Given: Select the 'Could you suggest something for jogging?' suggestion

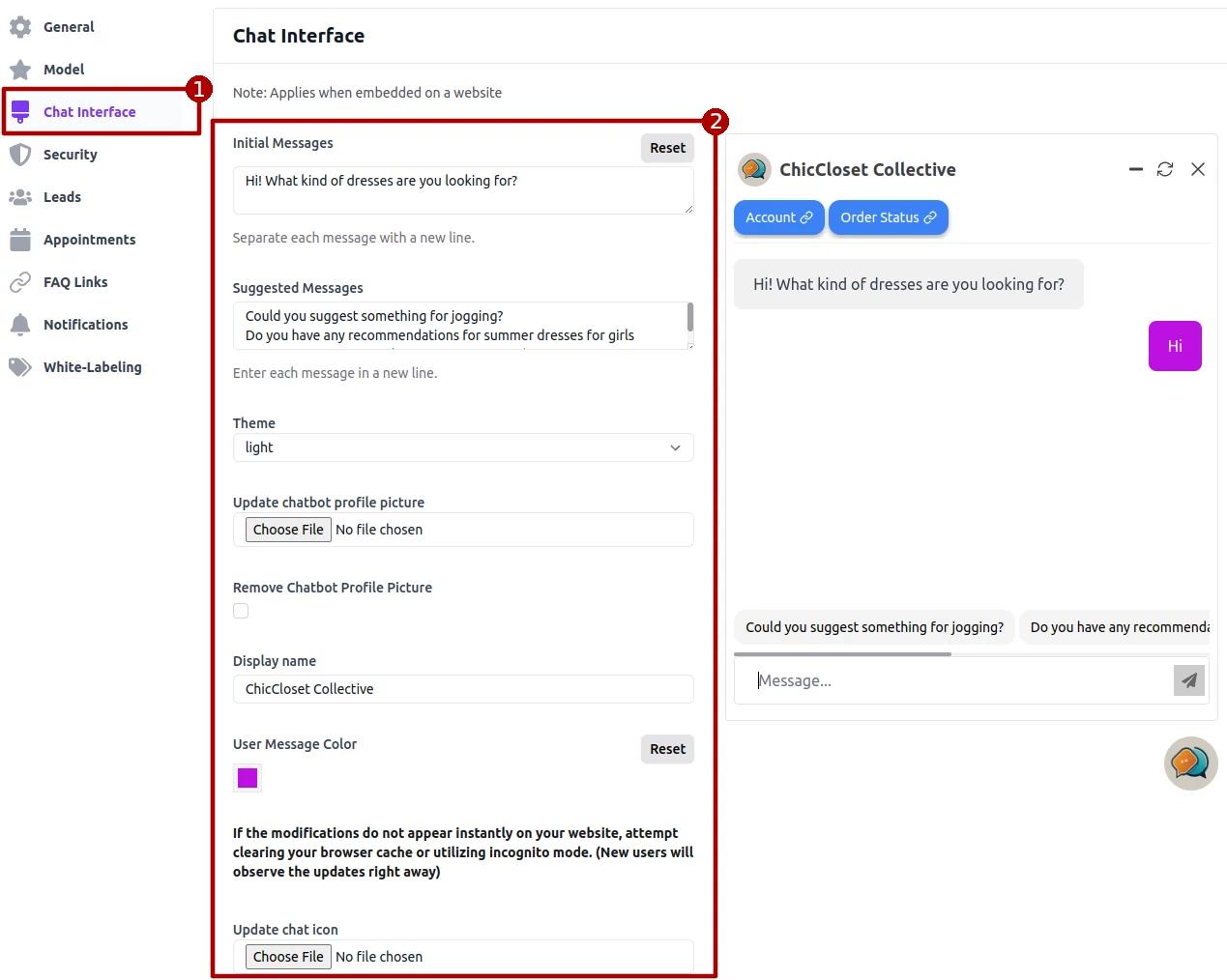Looking at the screenshot, I should pyautogui.click(x=874, y=627).
